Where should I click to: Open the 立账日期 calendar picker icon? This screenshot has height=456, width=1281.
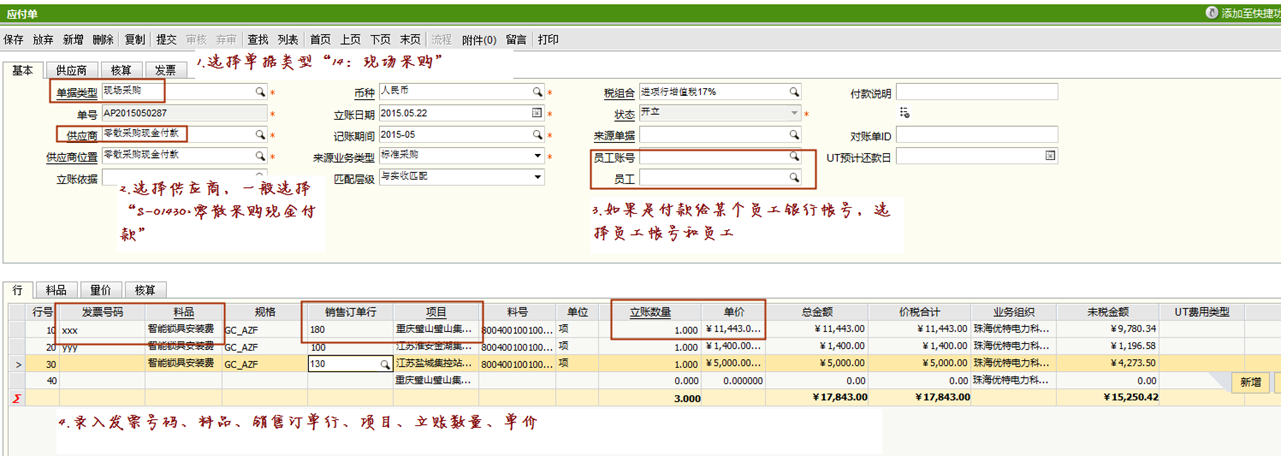[x=537, y=113]
